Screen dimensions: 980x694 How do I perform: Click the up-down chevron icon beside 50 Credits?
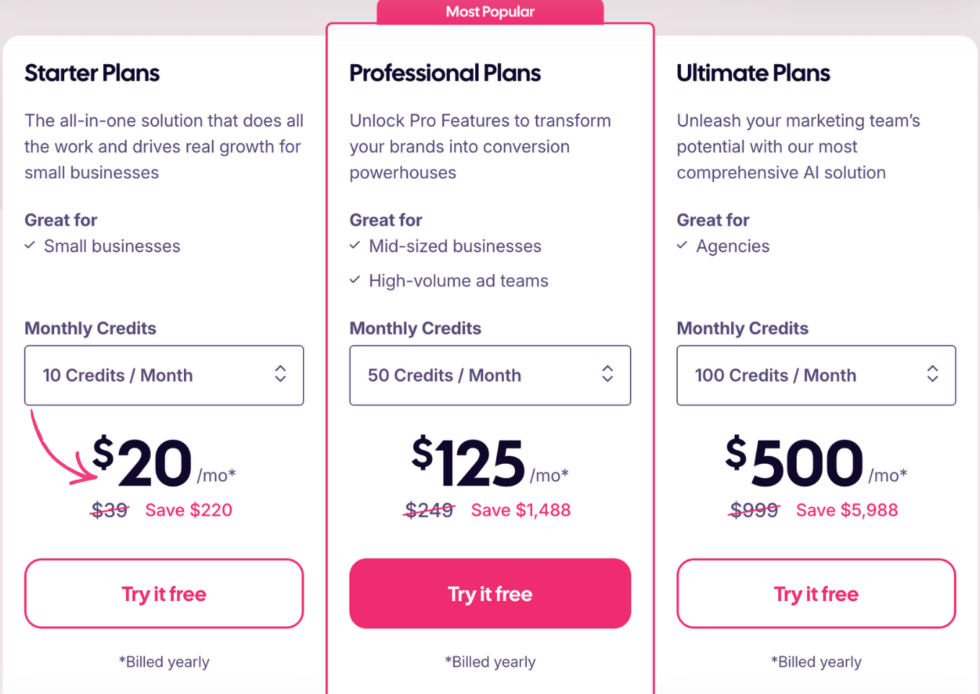click(608, 375)
